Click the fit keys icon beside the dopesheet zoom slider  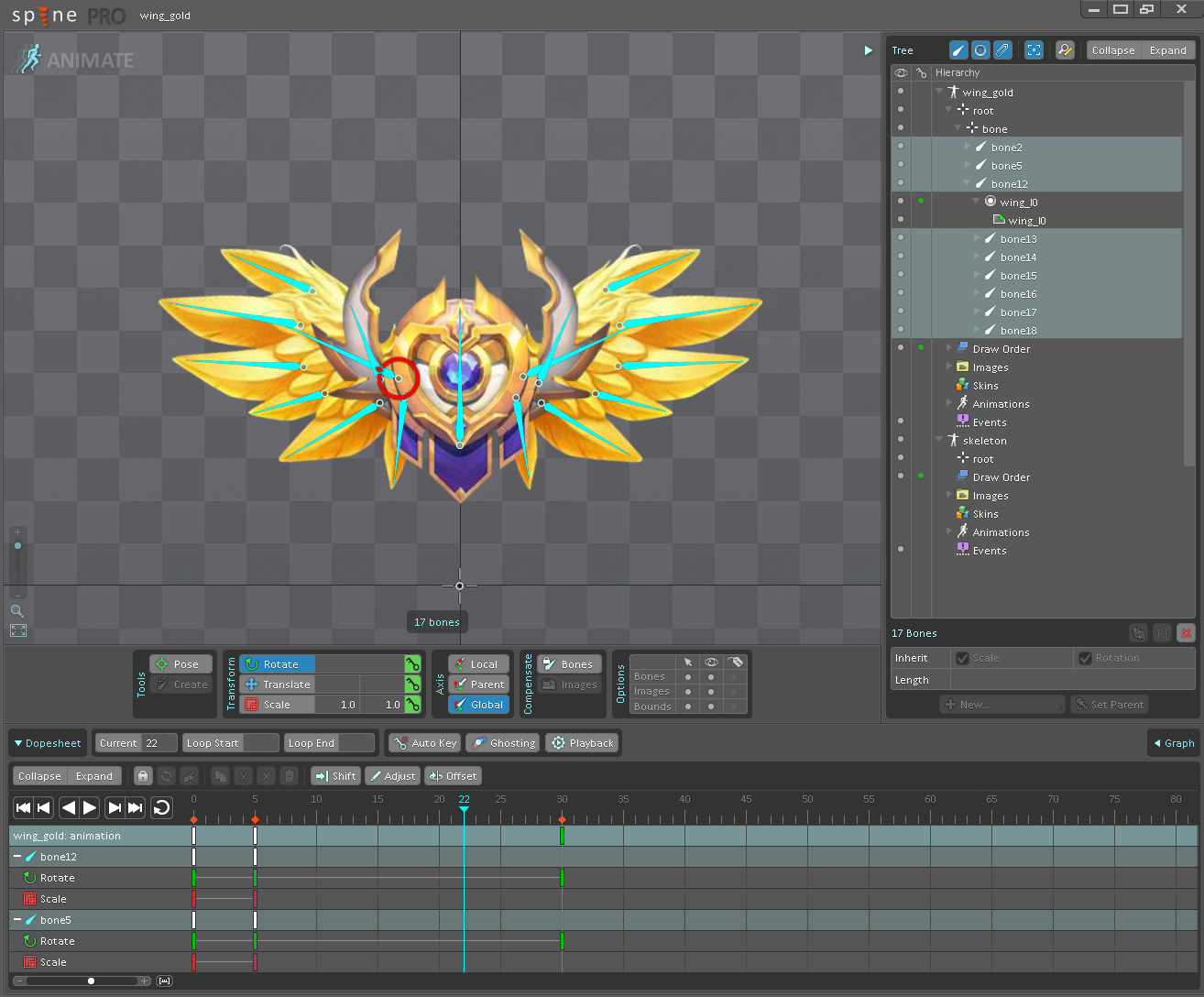click(x=164, y=981)
